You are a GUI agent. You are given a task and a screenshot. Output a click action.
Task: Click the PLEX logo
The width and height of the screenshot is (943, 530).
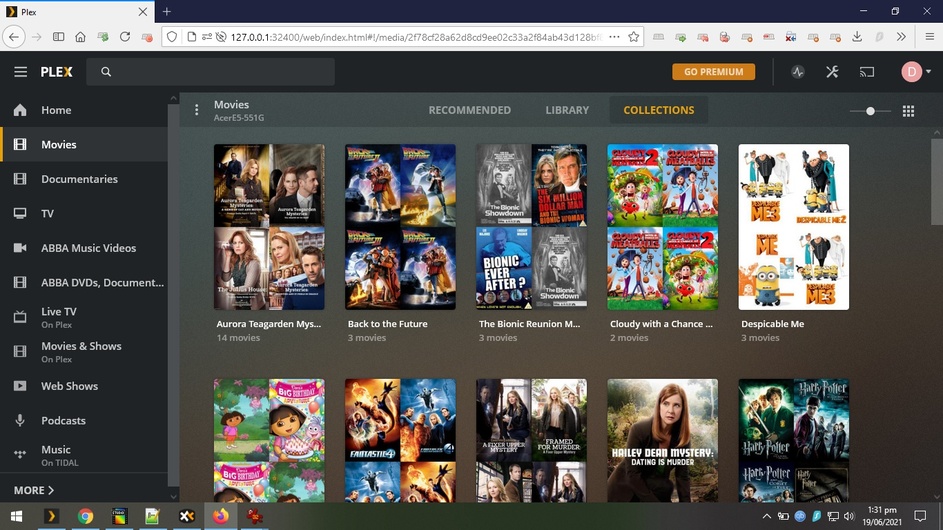57,72
